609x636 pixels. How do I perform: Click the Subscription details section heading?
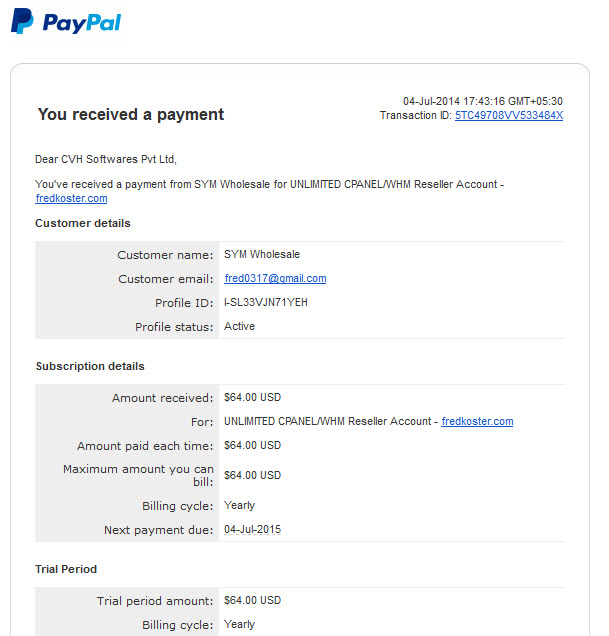(90, 366)
